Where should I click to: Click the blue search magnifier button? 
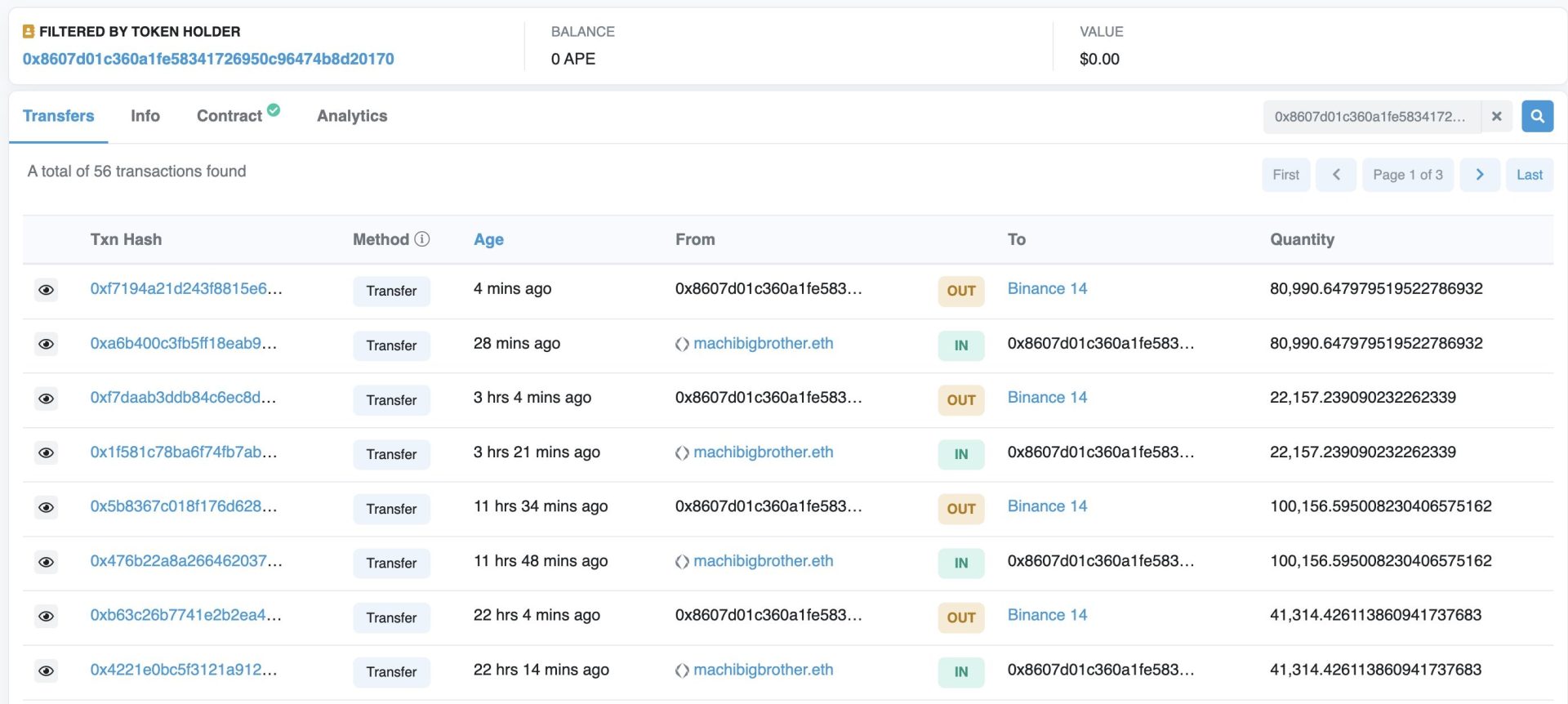1537,117
